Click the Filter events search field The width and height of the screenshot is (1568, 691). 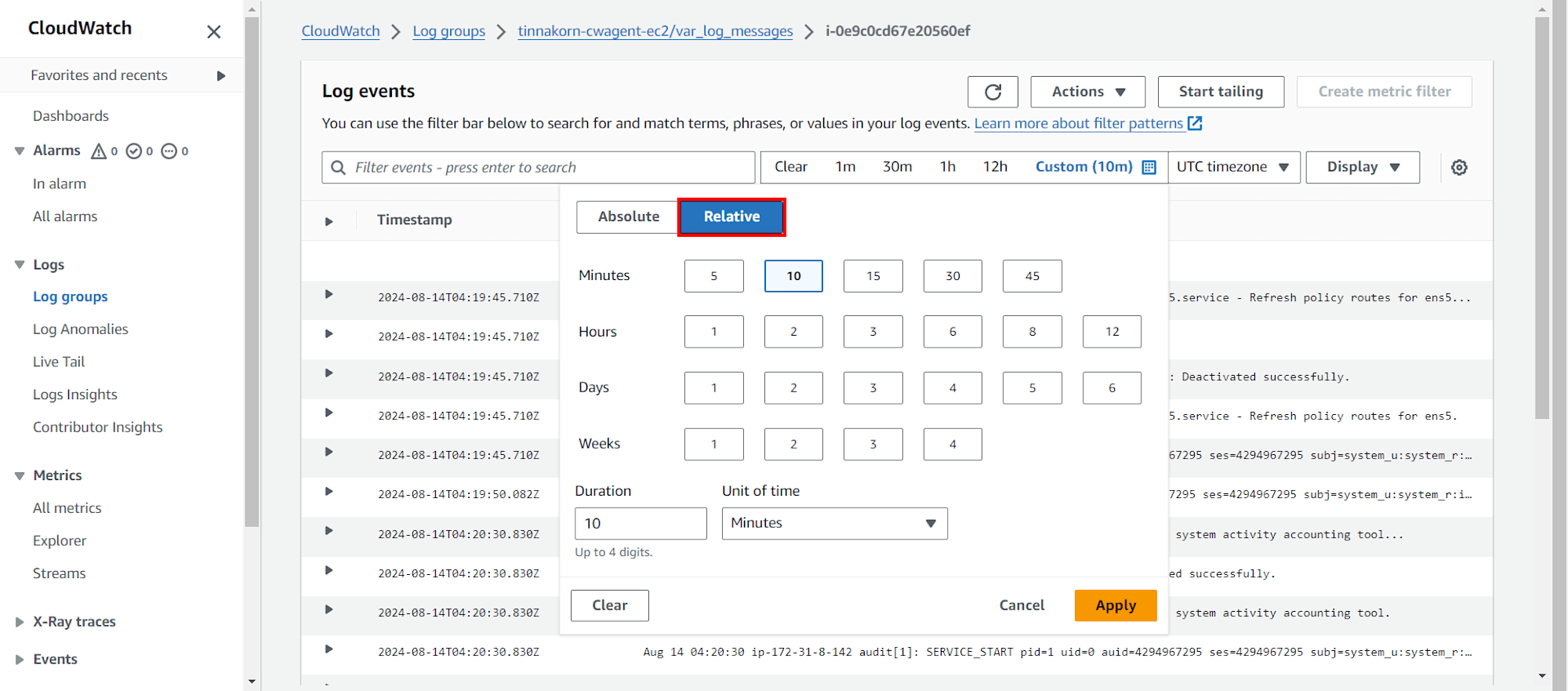coord(538,168)
